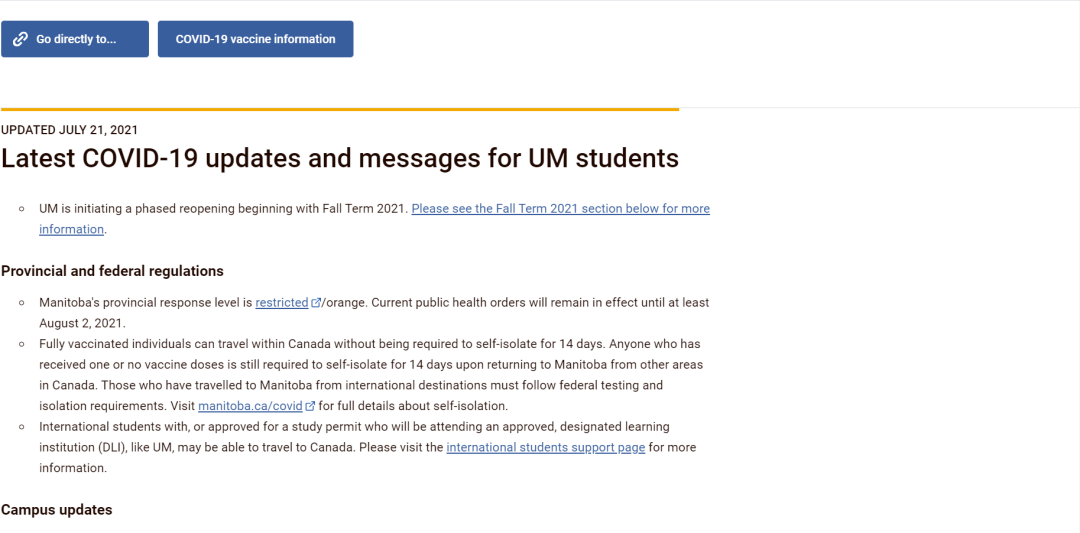The image size is (1080, 533).
Task: Follow the Fall Term 2021 section link
Action: coord(374,218)
